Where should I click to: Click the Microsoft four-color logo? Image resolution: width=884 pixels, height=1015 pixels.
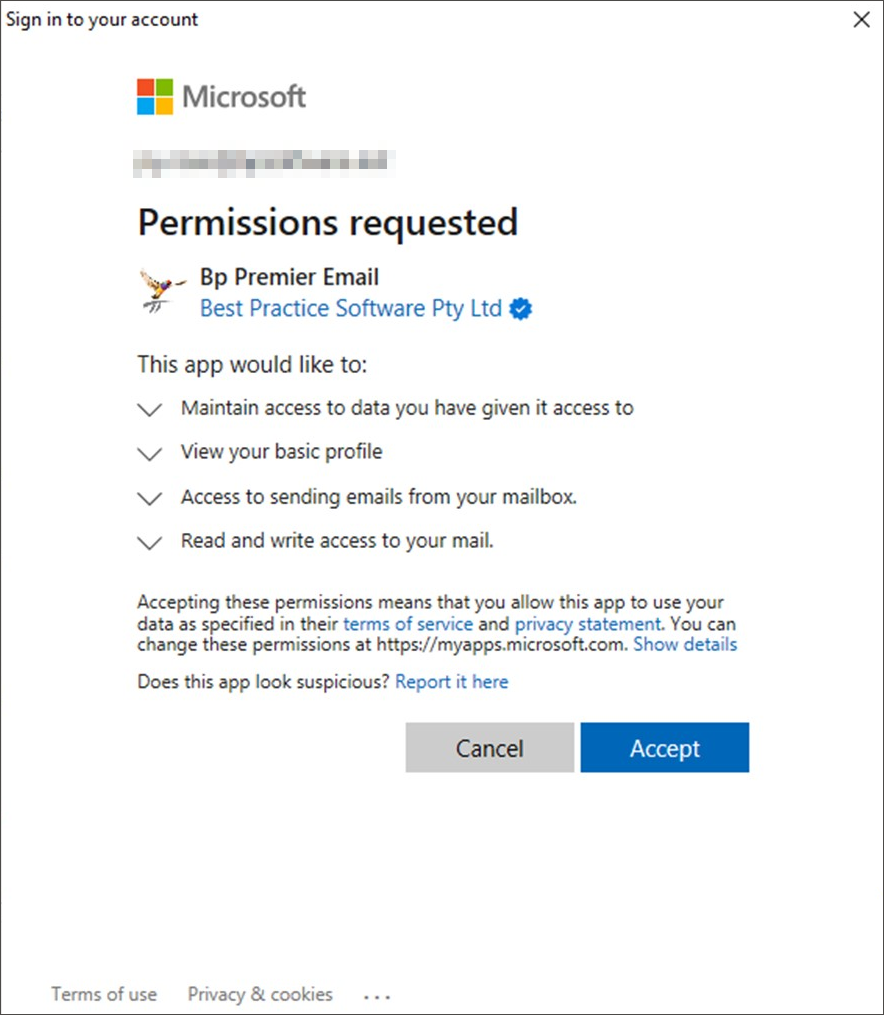pyautogui.click(x=155, y=96)
